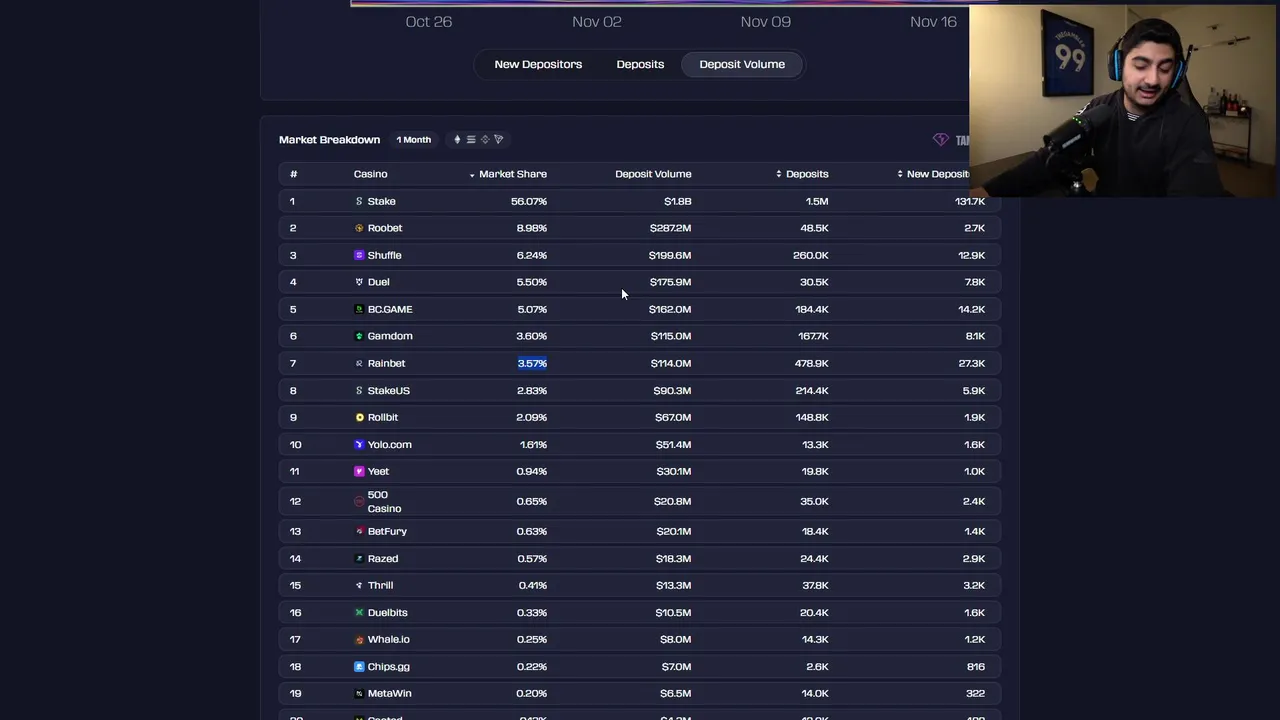This screenshot has height=720, width=1280.
Task: Open the Stake casino name link
Action: click(381, 201)
